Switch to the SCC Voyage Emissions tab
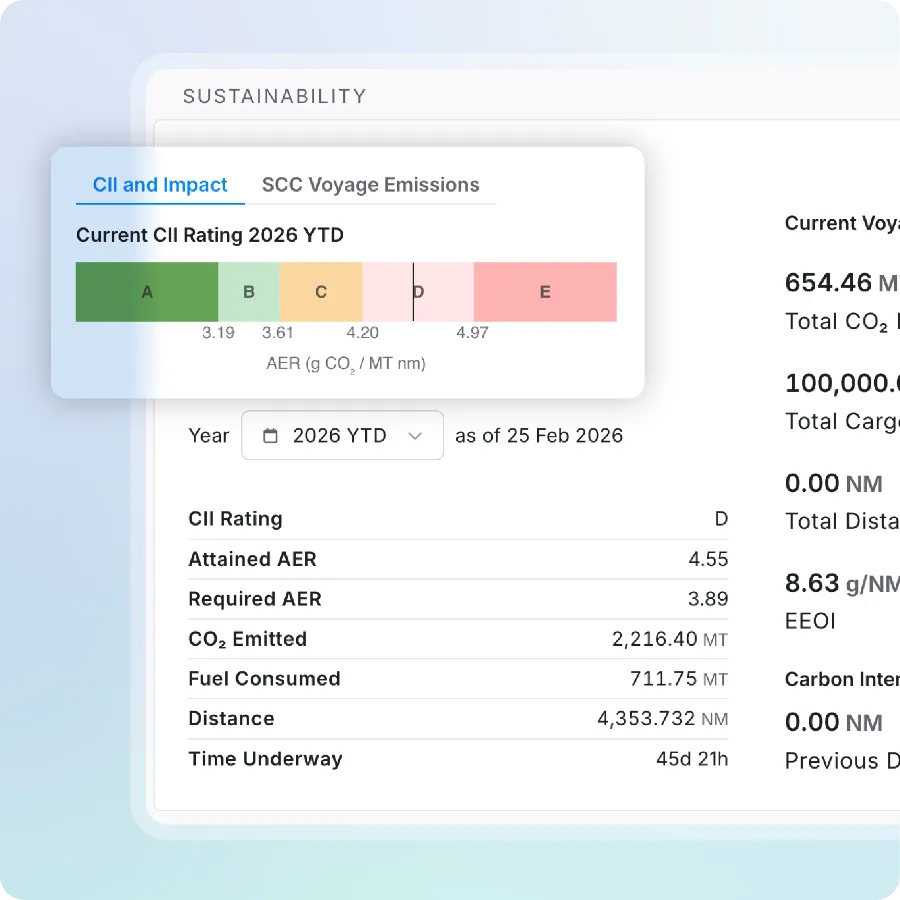 [370, 184]
